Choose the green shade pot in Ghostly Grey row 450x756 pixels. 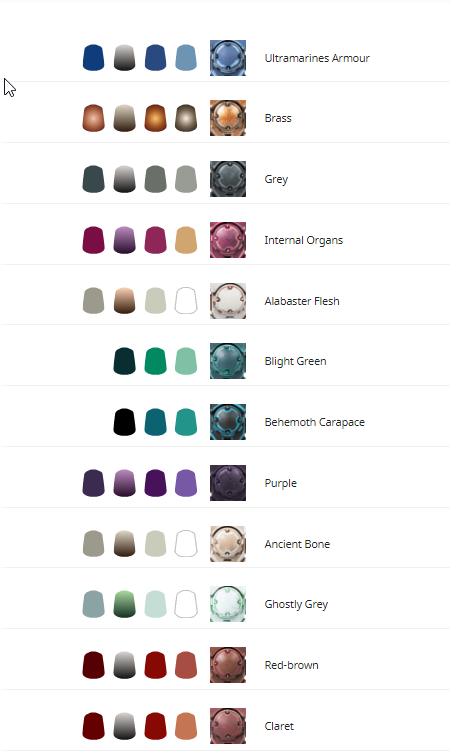[x=124, y=604]
